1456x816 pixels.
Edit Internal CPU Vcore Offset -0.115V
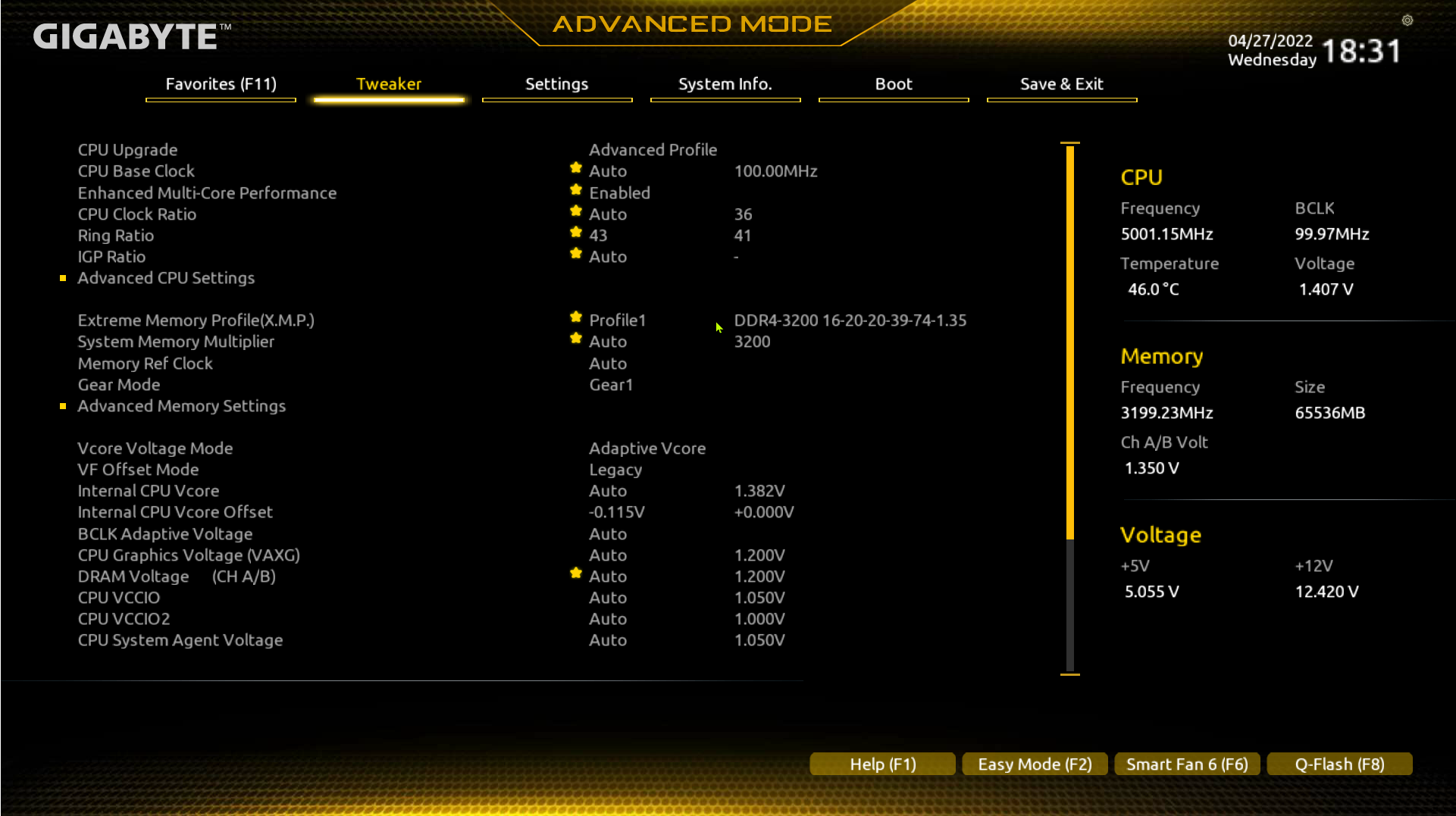617,512
